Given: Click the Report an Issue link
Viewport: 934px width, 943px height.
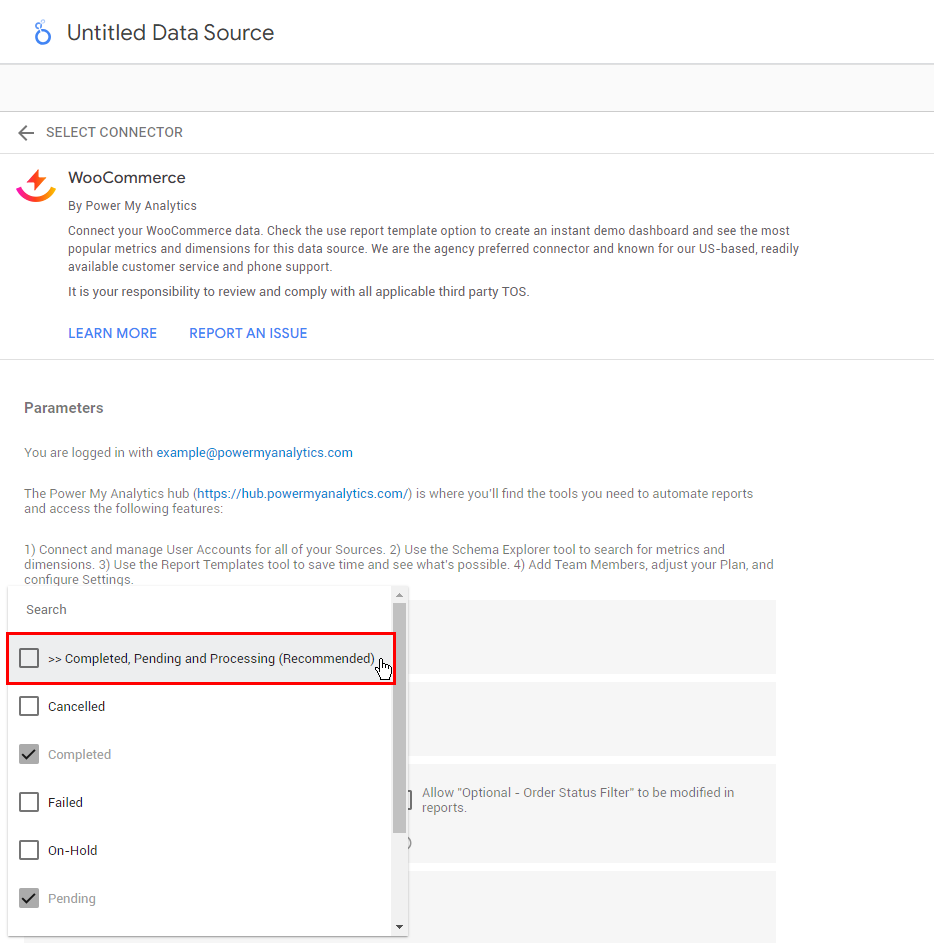Looking at the screenshot, I should click(x=248, y=333).
